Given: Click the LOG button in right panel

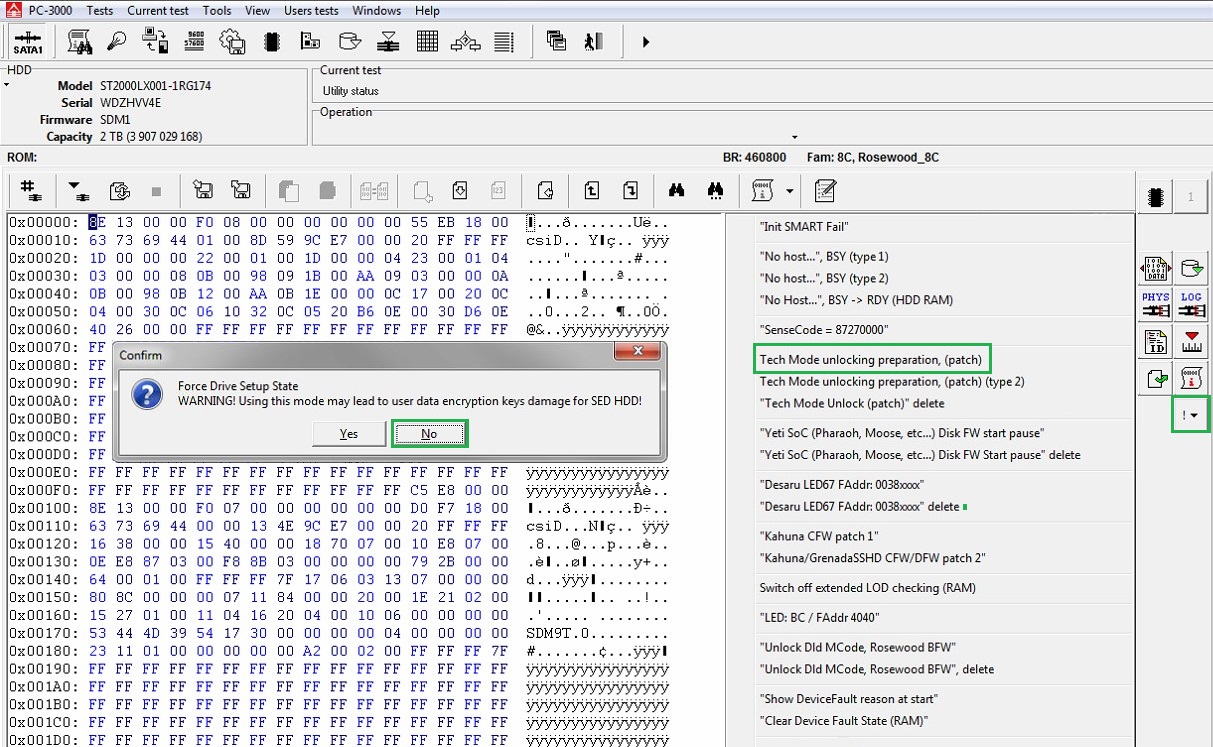Looking at the screenshot, I should (1191, 304).
